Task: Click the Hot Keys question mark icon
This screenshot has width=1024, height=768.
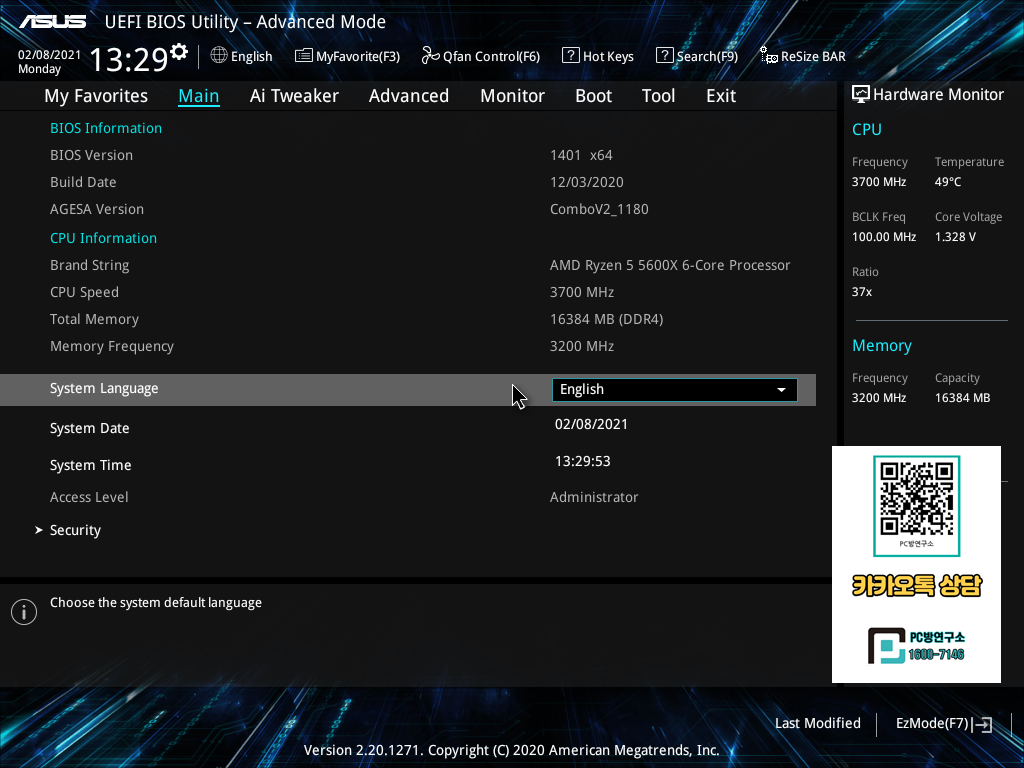Action: point(570,56)
